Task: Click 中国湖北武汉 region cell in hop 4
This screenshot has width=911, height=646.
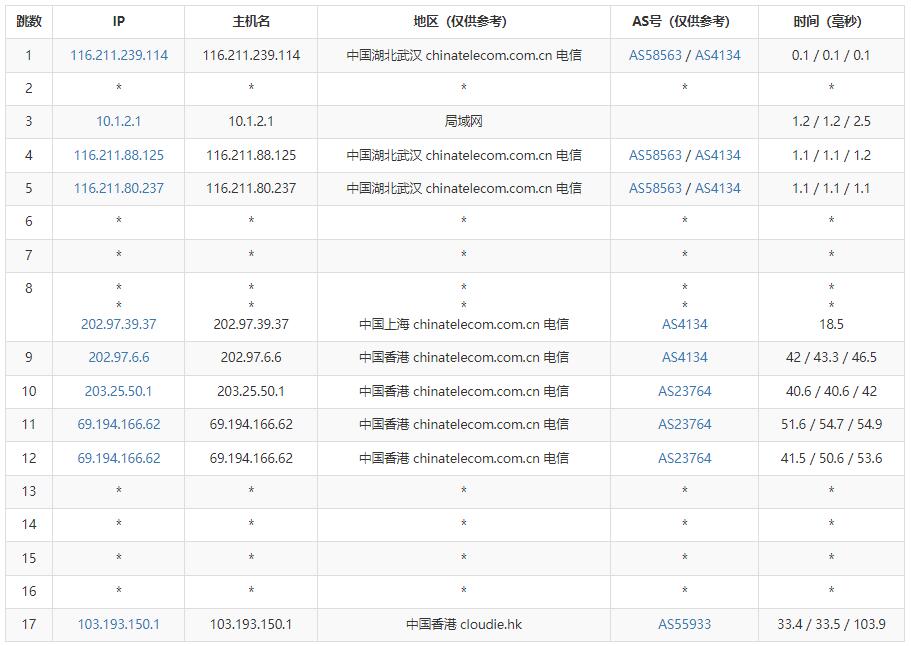Action: (x=464, y=155)
